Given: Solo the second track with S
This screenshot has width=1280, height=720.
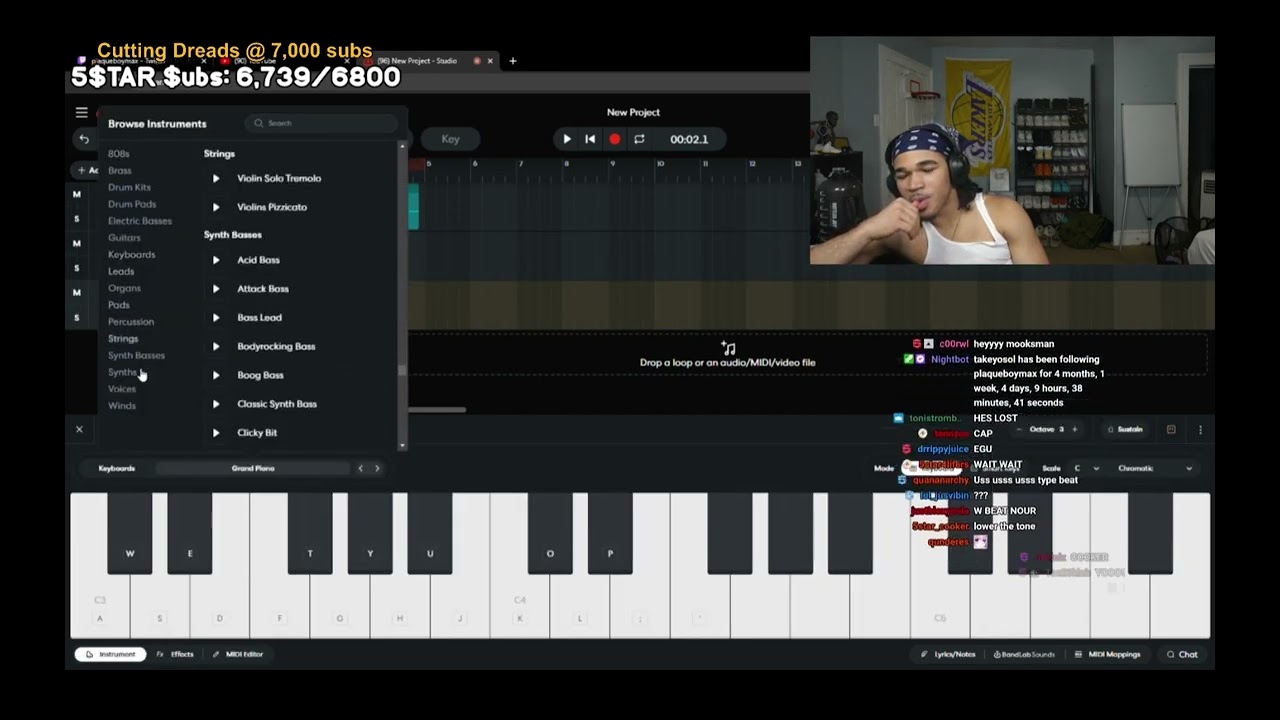Looking at the screenshot, I should [77, 268].
